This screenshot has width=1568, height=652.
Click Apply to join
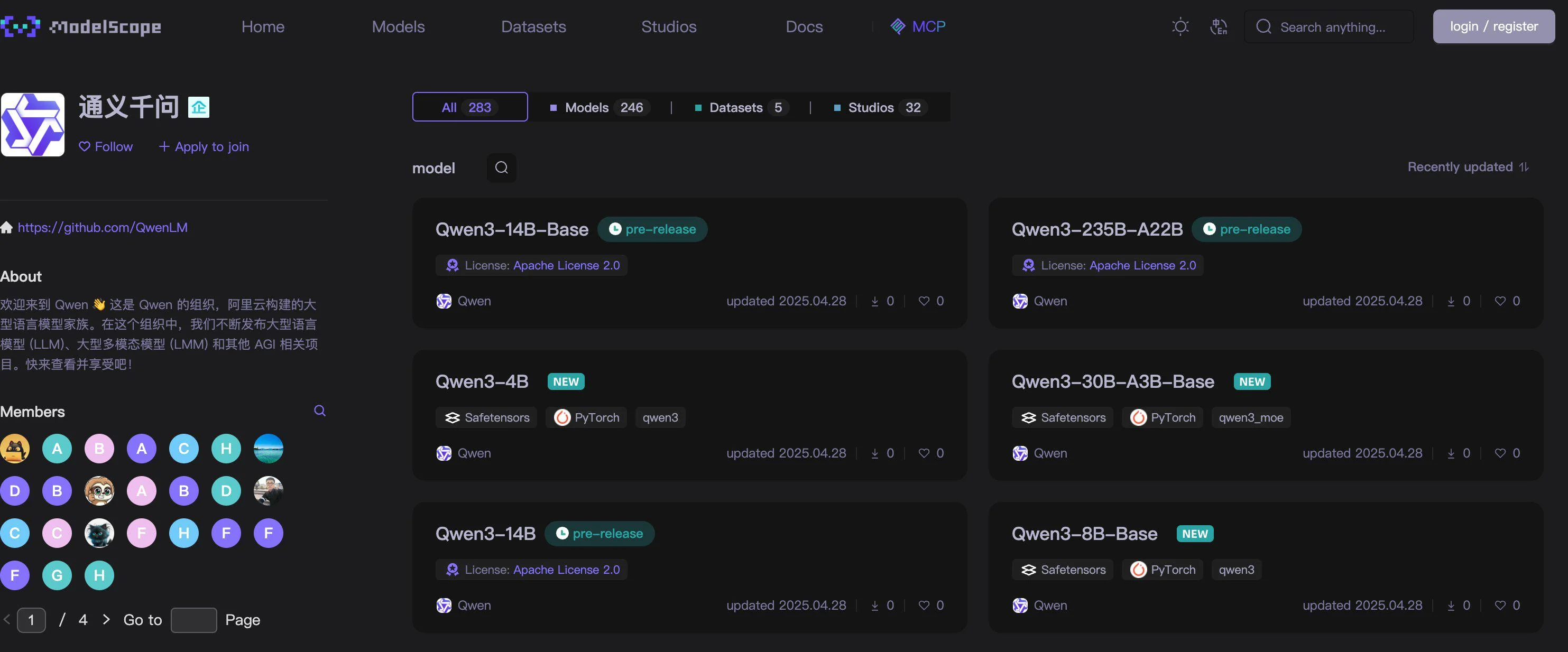click(204, 146)
